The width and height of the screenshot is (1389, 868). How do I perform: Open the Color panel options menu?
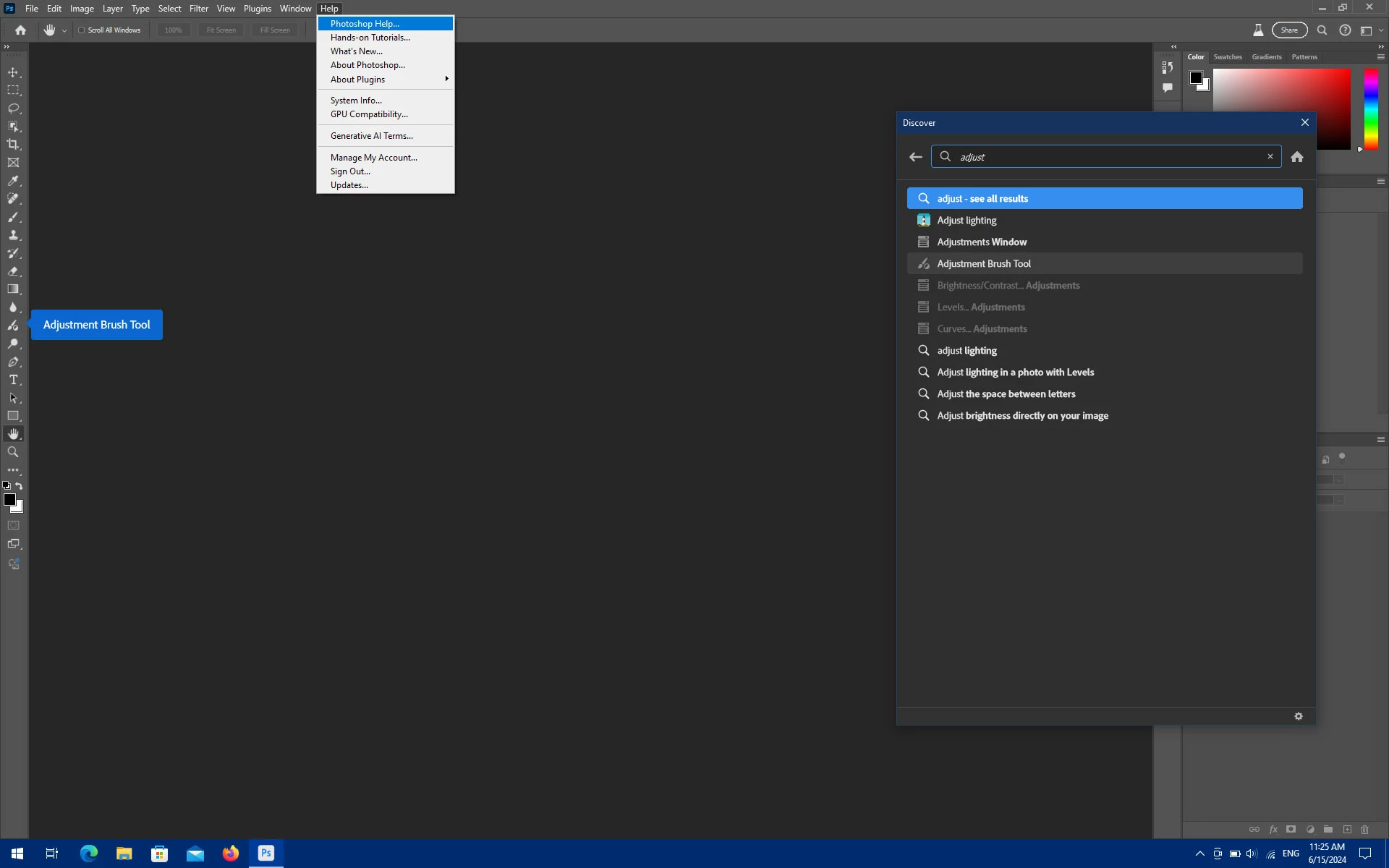point(1380,57)
